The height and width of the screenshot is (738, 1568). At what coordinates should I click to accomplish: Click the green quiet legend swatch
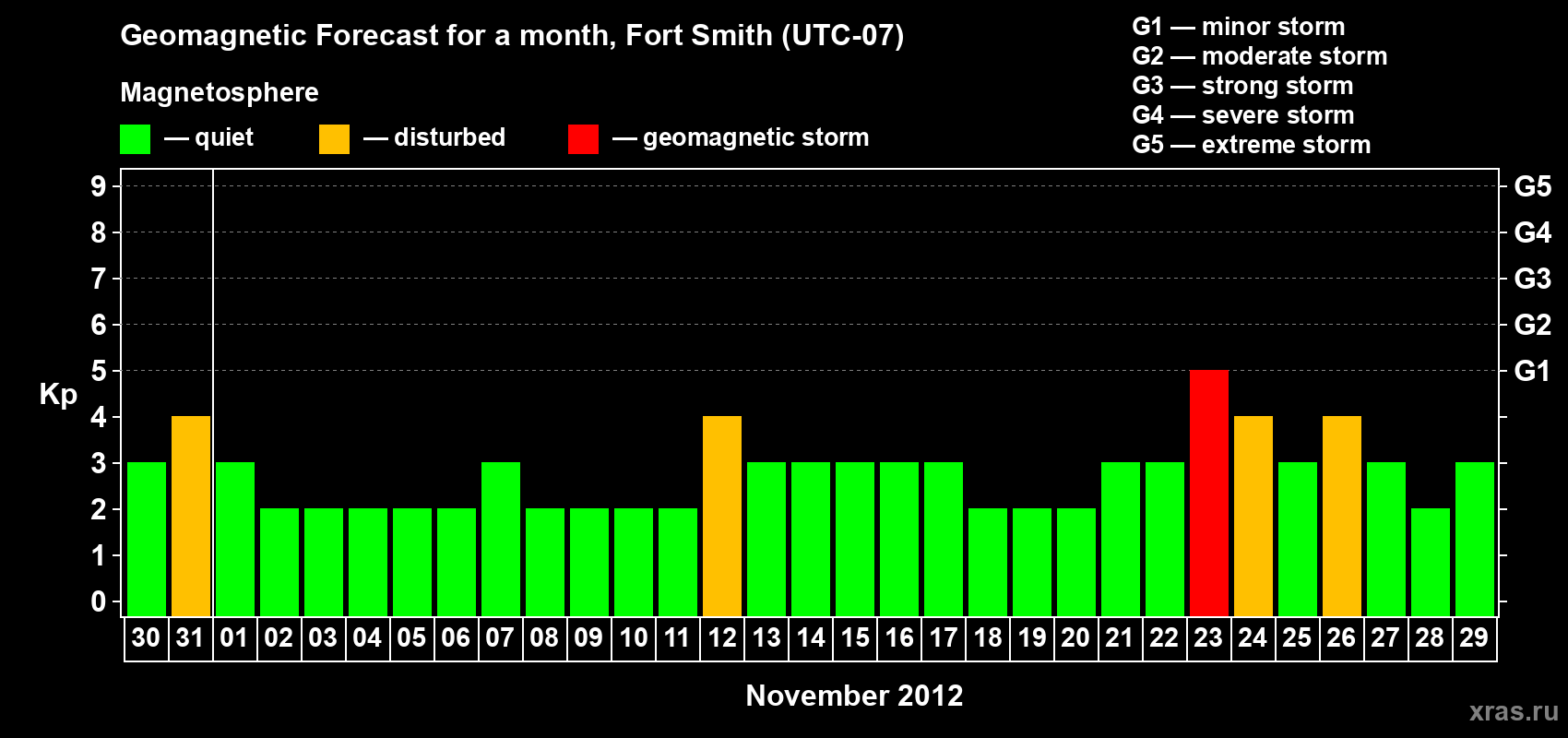click(135, 139)
